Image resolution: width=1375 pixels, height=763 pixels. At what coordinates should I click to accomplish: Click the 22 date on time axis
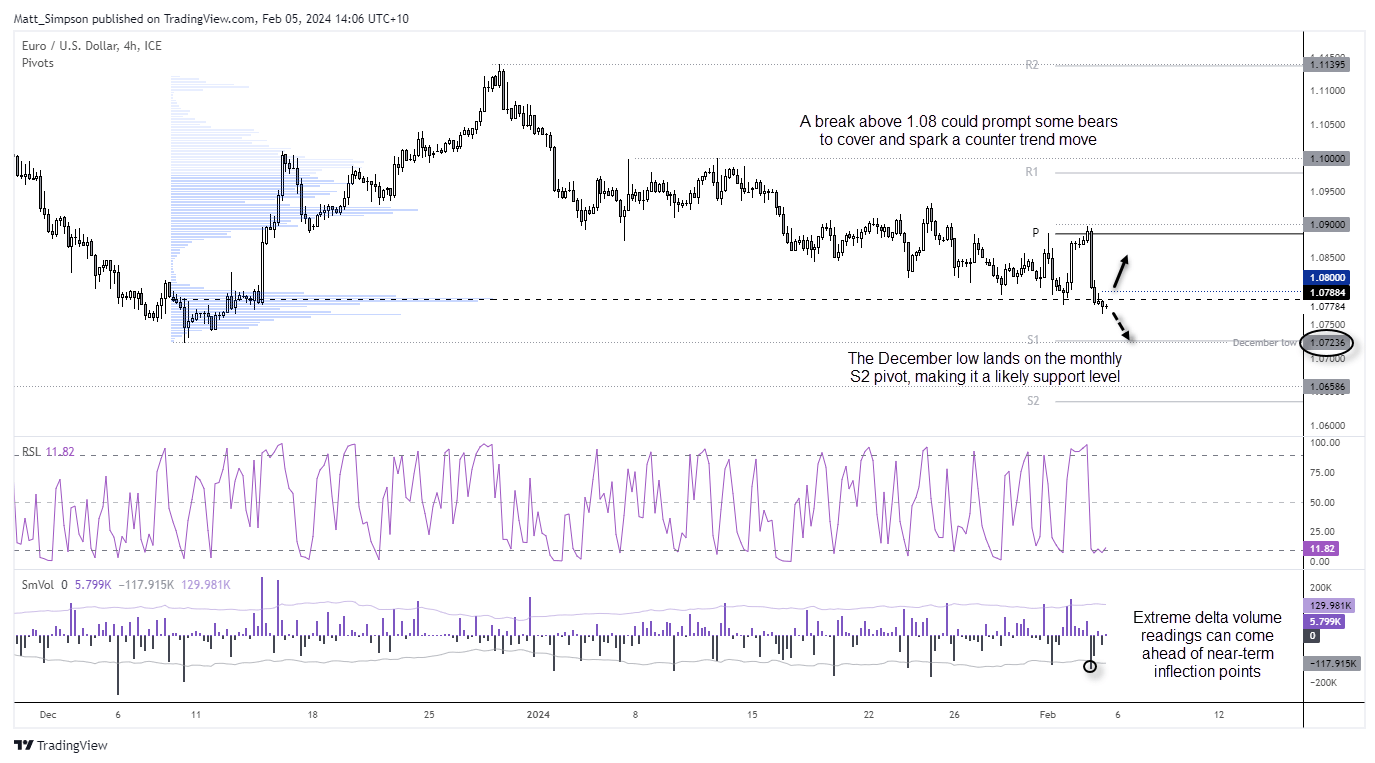869,715
